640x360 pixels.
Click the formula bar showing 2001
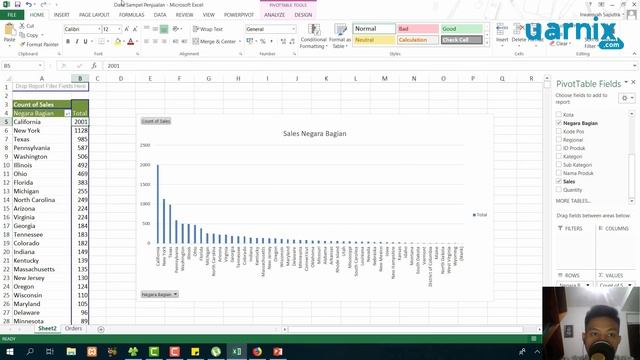(x=369, y=66)
